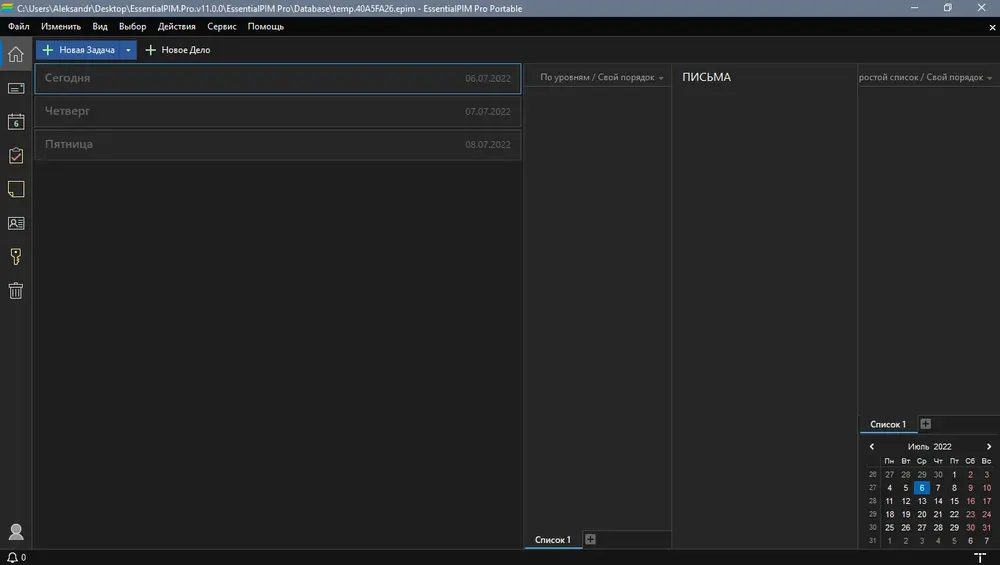
Task: Click date 06.07.2022 in Сегодня row
Action: [x=488, y=78]
